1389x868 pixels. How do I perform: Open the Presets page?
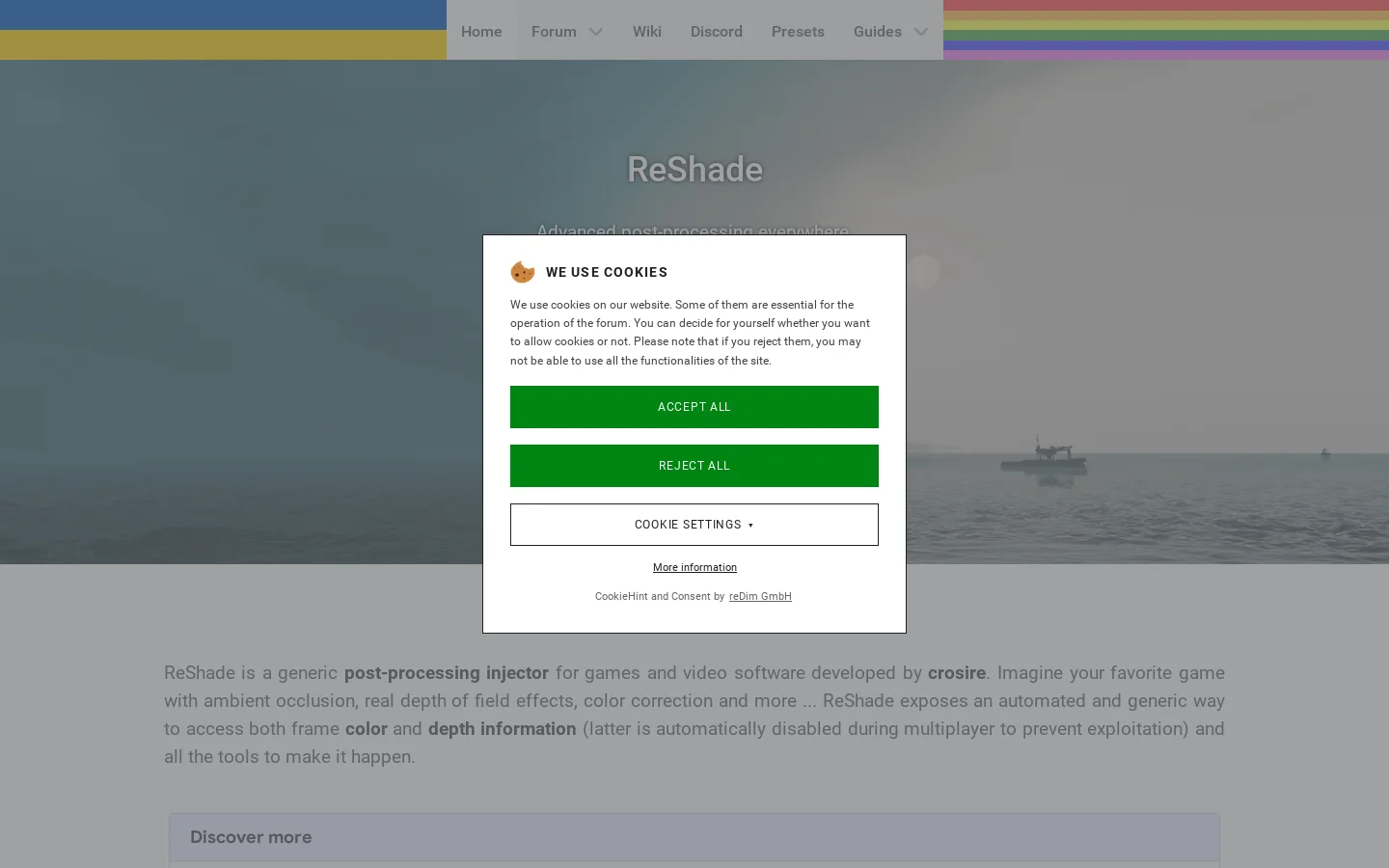point(798,31)
